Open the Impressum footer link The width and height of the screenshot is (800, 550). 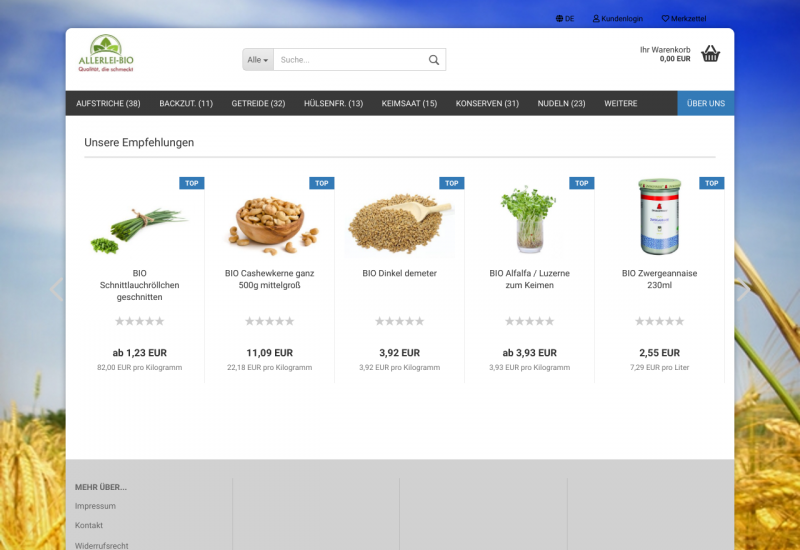pos(95,506)
